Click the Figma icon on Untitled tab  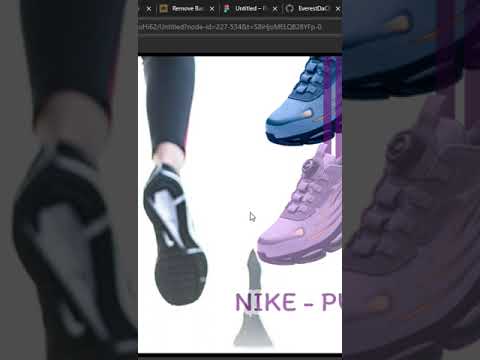(227, 9)
